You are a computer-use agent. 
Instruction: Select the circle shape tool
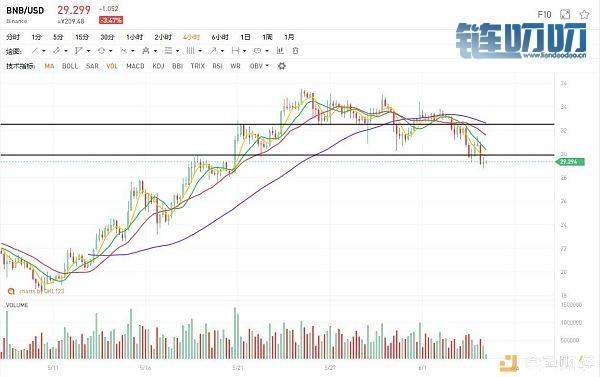(x=101, y=51)
